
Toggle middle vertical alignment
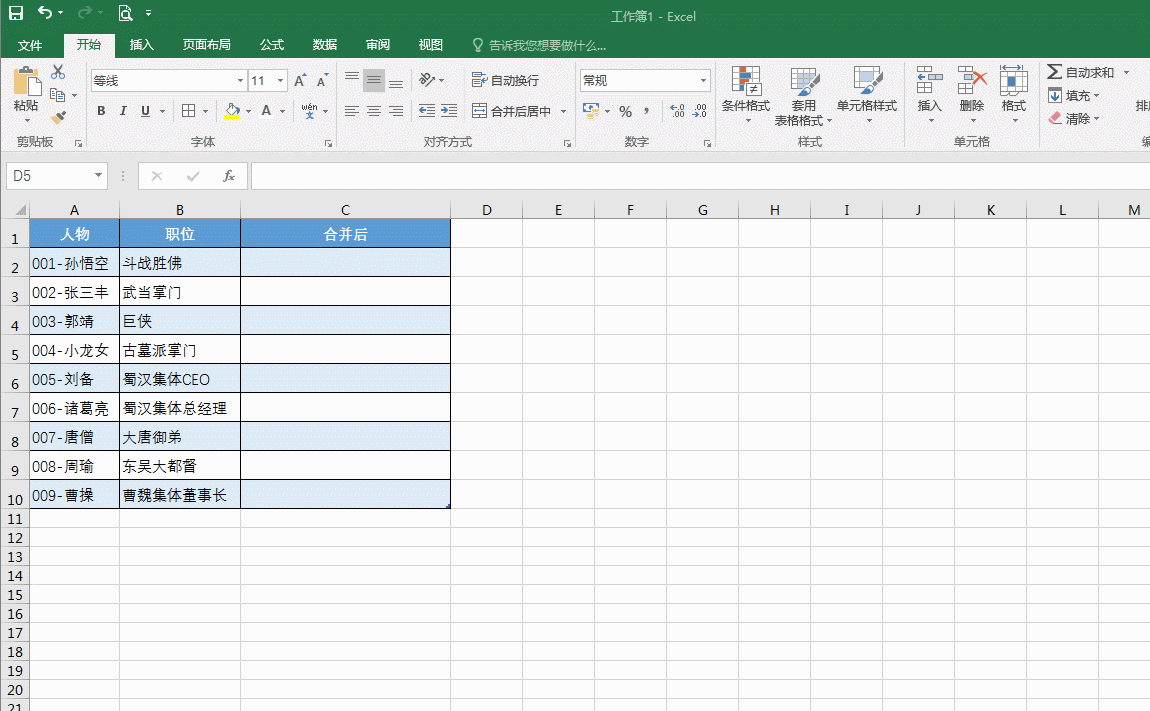point(374,79)
